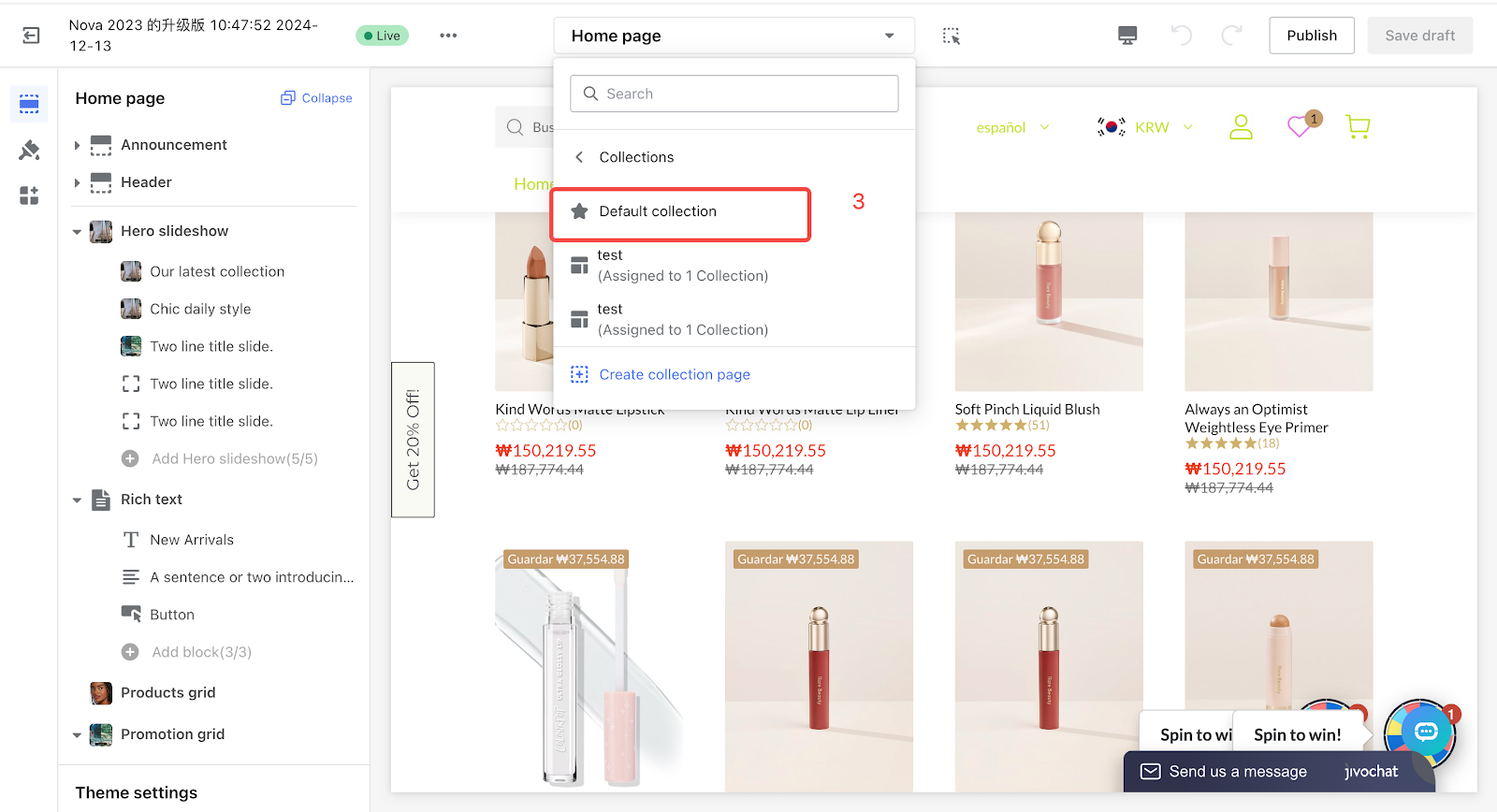Image resolution: width=1497 pixels, height=812 pixels.
Task: Click the Collapse sections link
Action: [x=316, y=98]
